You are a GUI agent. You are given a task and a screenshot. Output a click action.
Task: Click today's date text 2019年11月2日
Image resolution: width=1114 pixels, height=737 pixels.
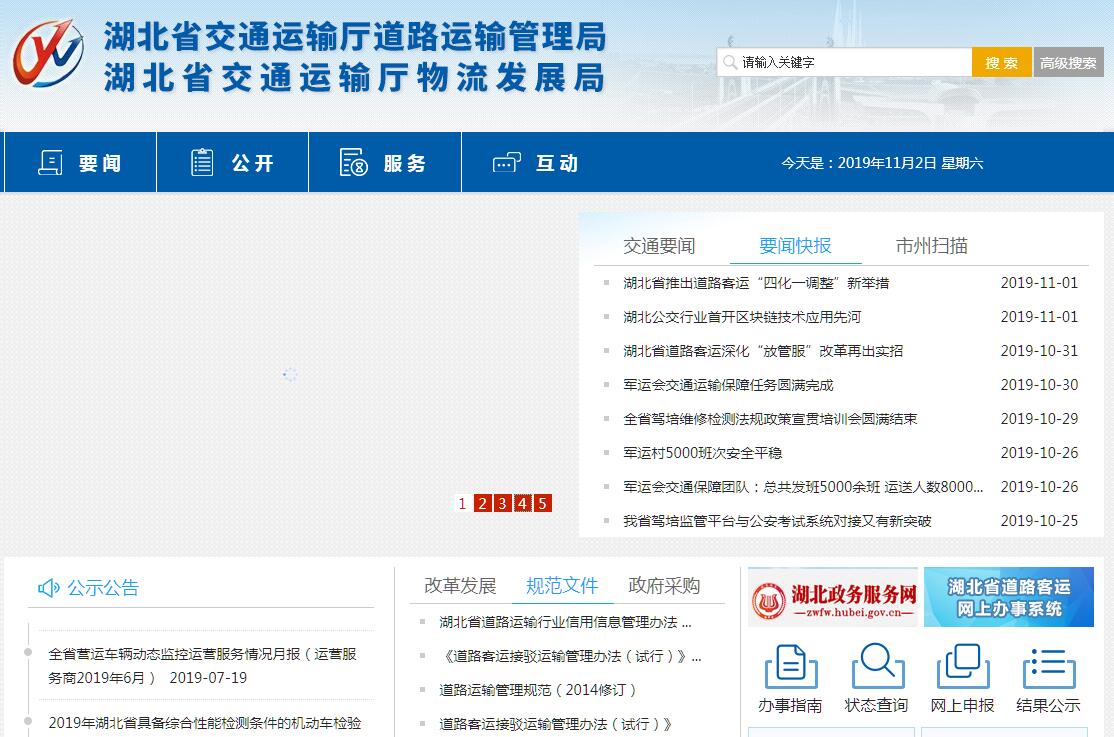coord(887,163)
